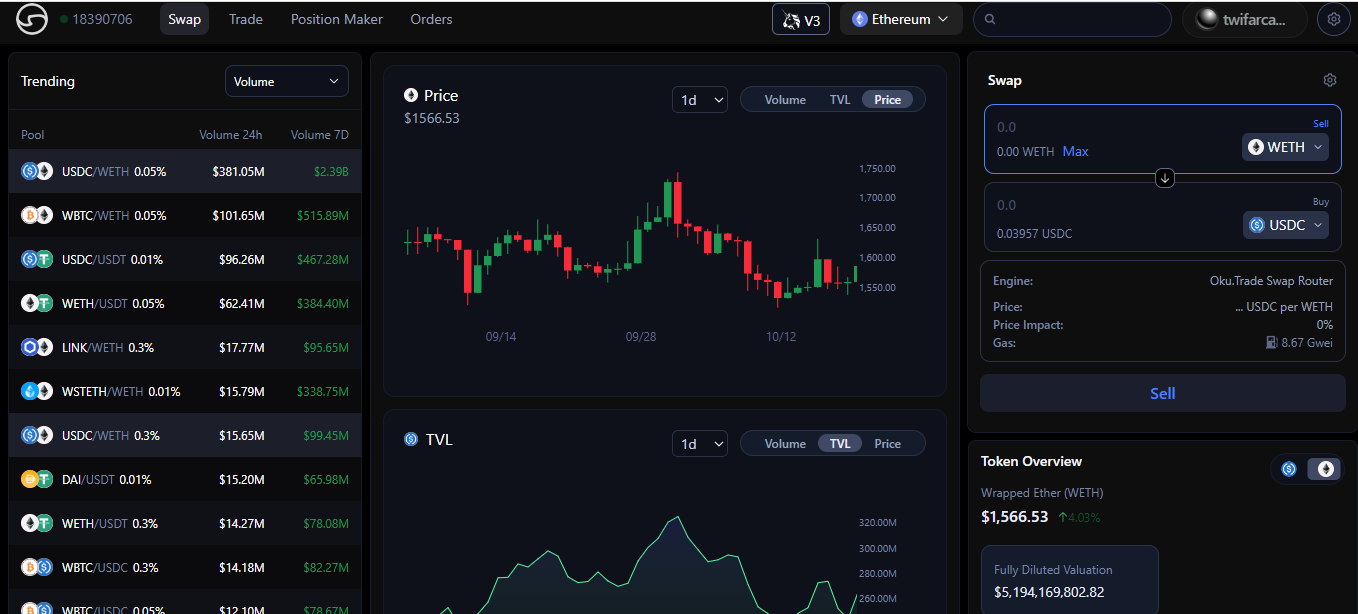Click the USDC icon in Buy selector
The height and width of the screenshot is (614, 1358).
1257,225
